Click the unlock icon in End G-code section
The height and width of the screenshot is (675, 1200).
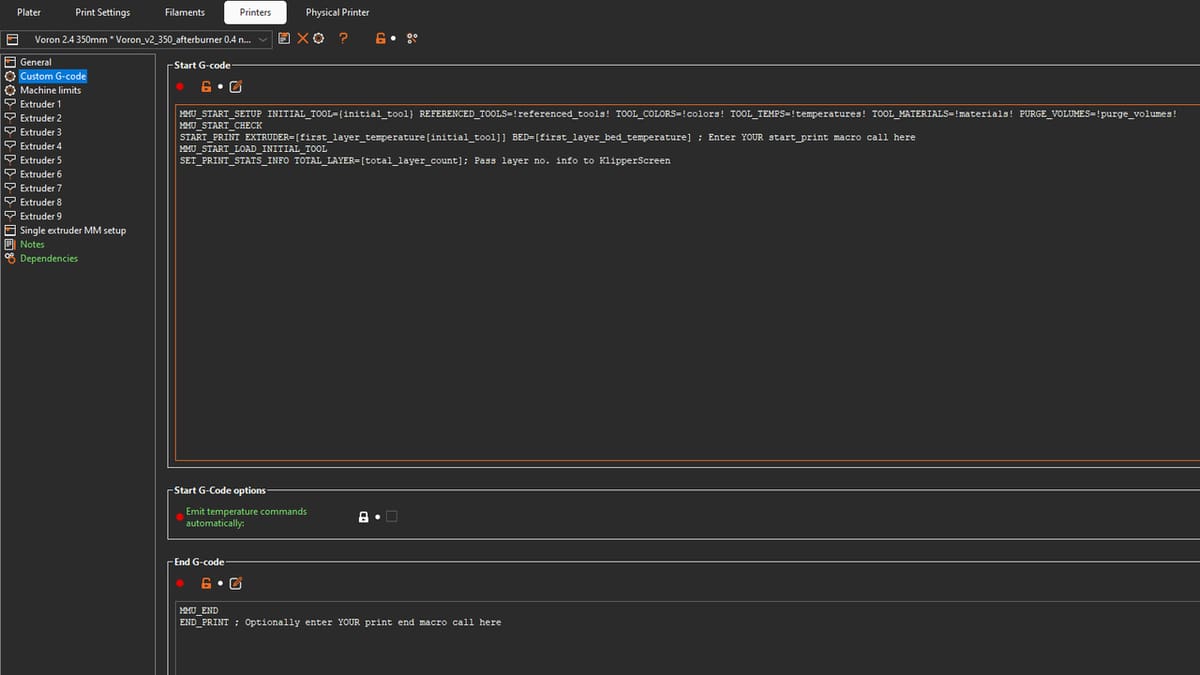206,583
